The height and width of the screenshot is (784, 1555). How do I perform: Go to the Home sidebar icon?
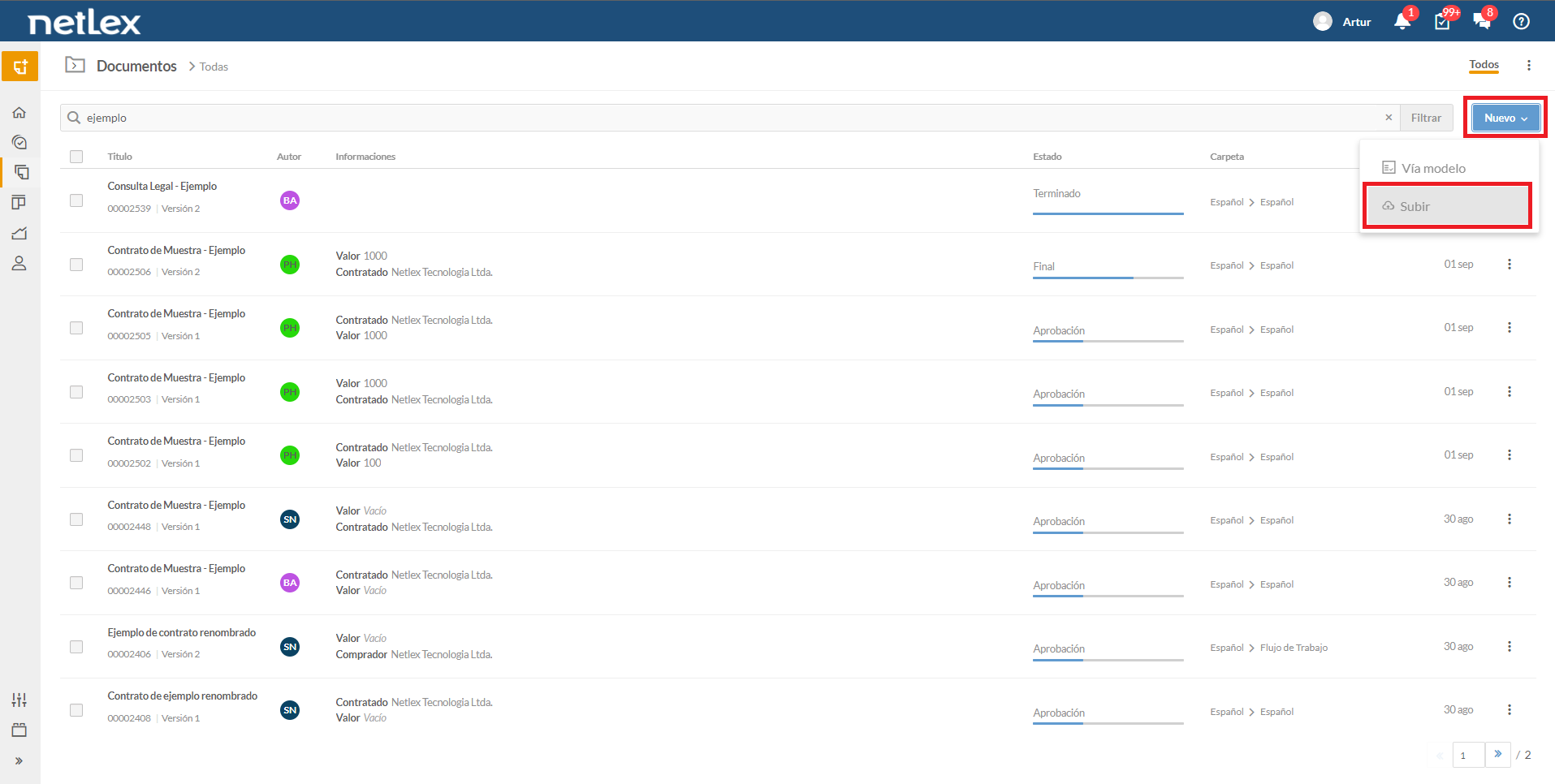19,113
